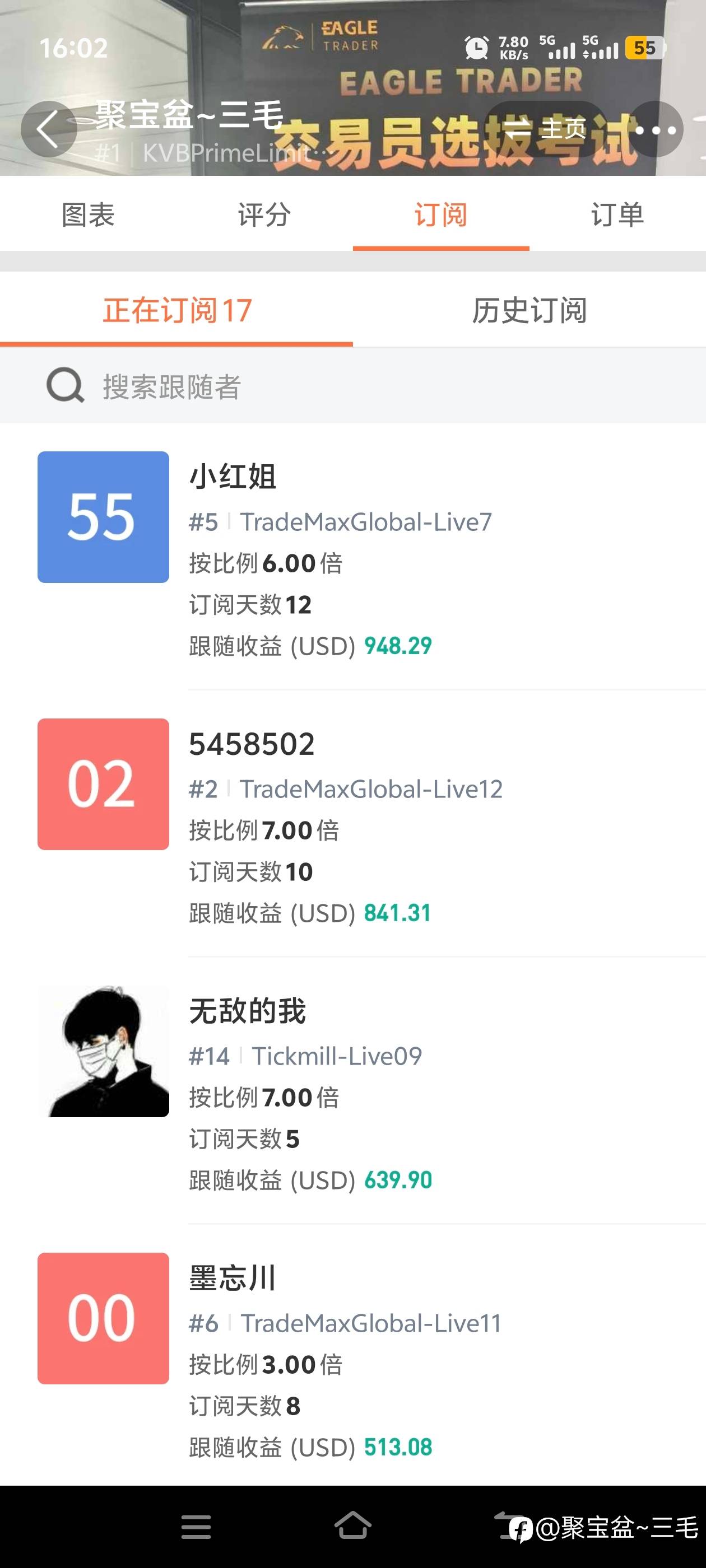Switch to the 评分 tab
This screenshot has height=1568, width=706.
click(x=264, y=215)
